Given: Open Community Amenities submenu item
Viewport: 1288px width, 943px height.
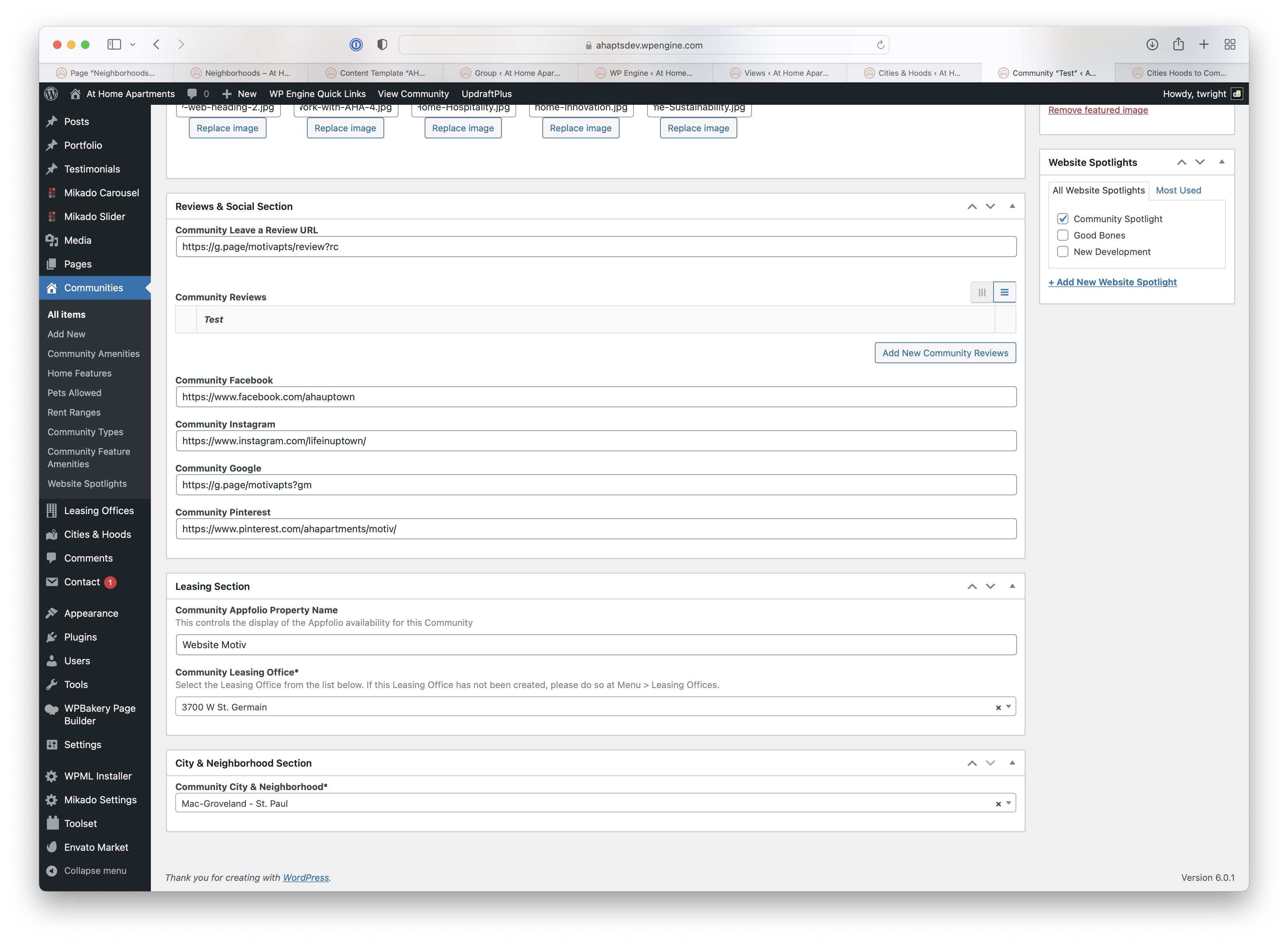Looking at the screenshot, I should click(x=94, y=354).
